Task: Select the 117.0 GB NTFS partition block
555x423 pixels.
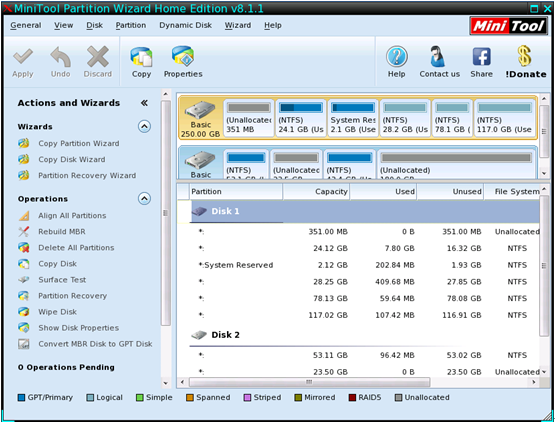Action: tap(504, 118)
